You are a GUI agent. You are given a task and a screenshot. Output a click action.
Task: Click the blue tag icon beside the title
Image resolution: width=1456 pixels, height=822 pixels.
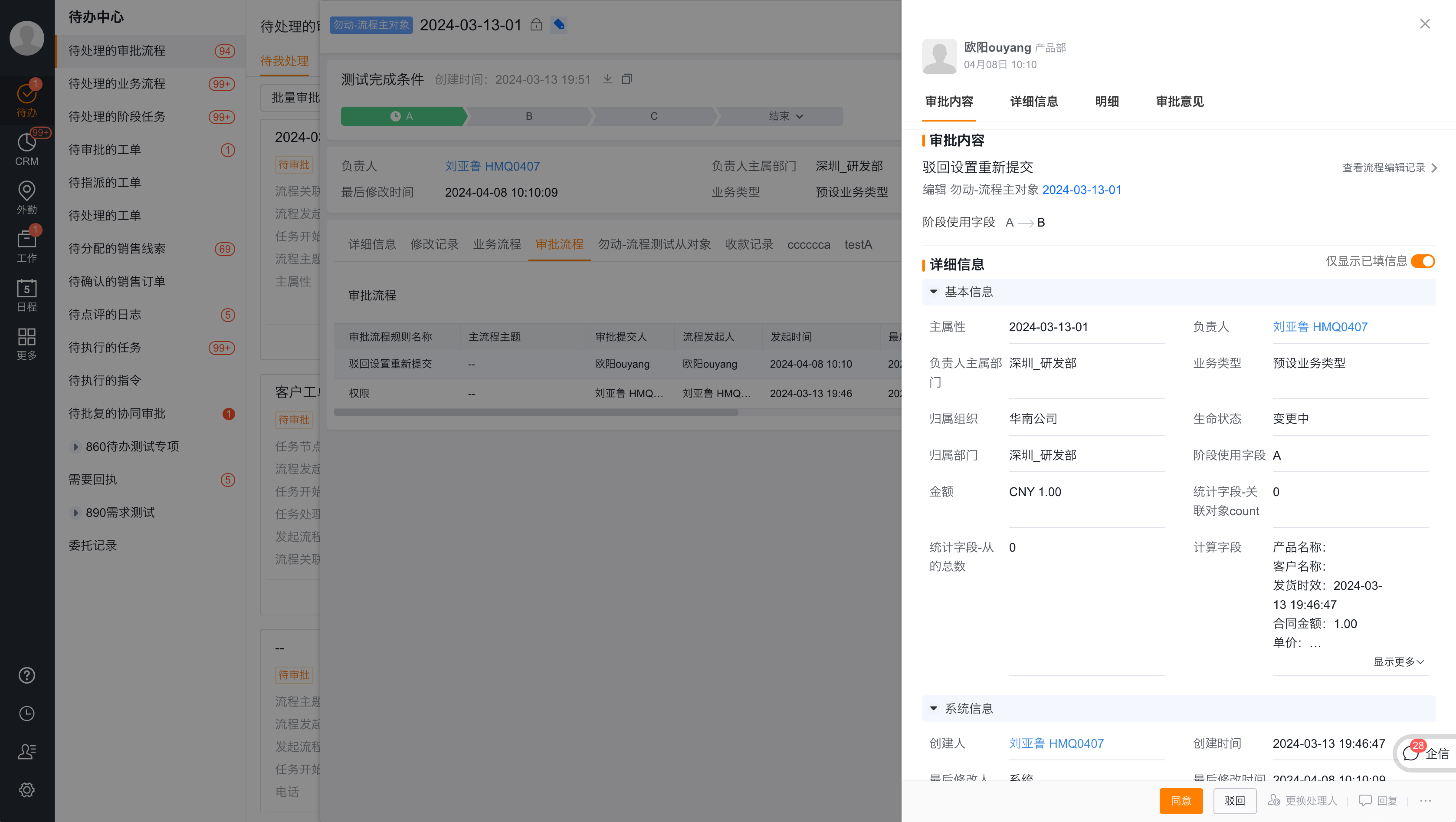[x=559, y=25]
